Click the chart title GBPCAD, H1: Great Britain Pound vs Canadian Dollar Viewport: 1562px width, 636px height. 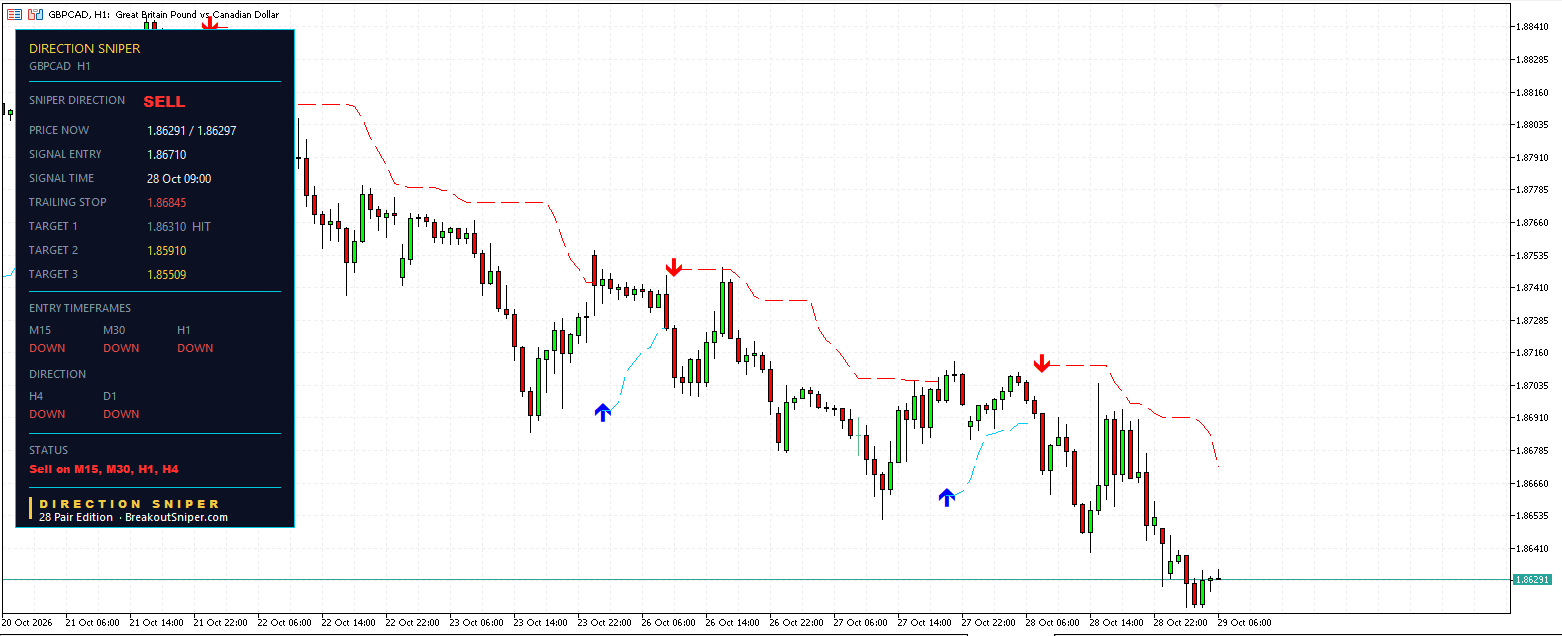point(164,15)
